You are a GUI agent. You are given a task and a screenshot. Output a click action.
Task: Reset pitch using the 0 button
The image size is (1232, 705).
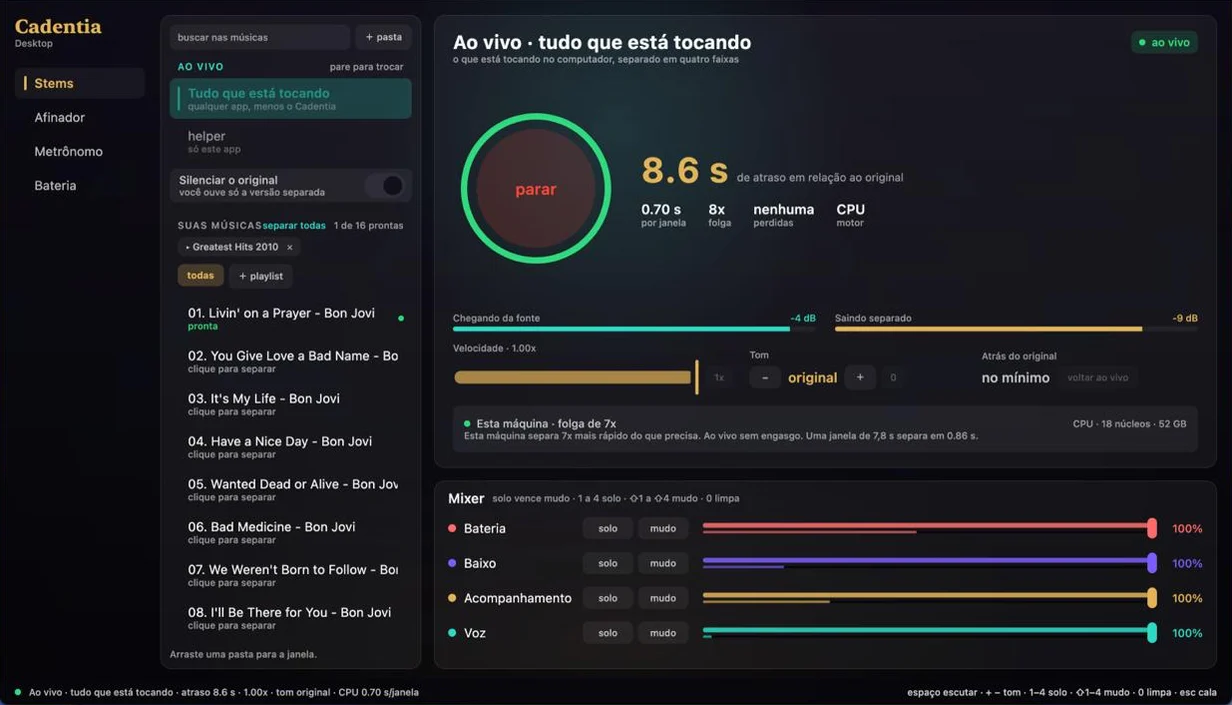click(893, 377)
